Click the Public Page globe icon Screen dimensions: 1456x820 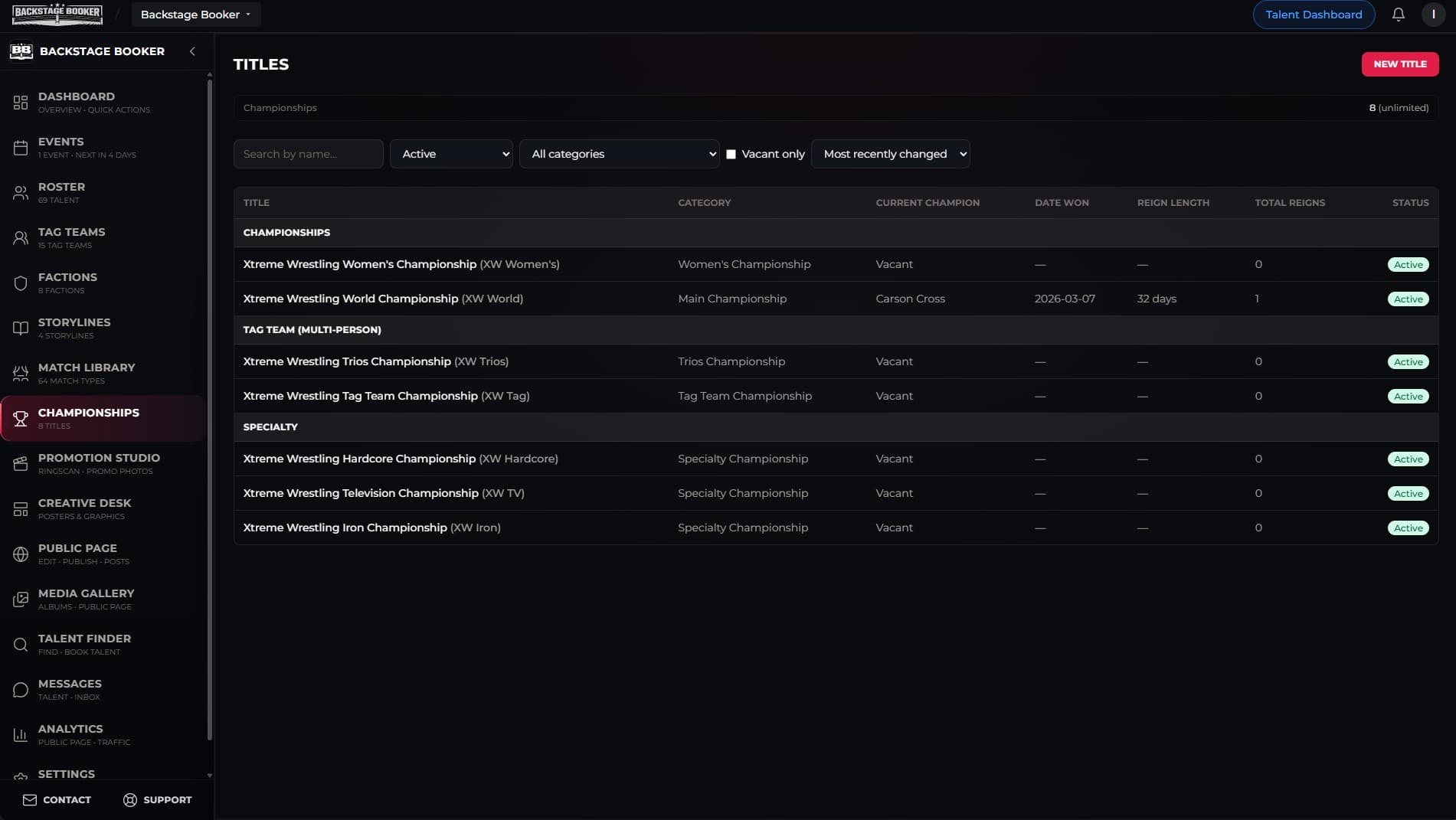21,554
